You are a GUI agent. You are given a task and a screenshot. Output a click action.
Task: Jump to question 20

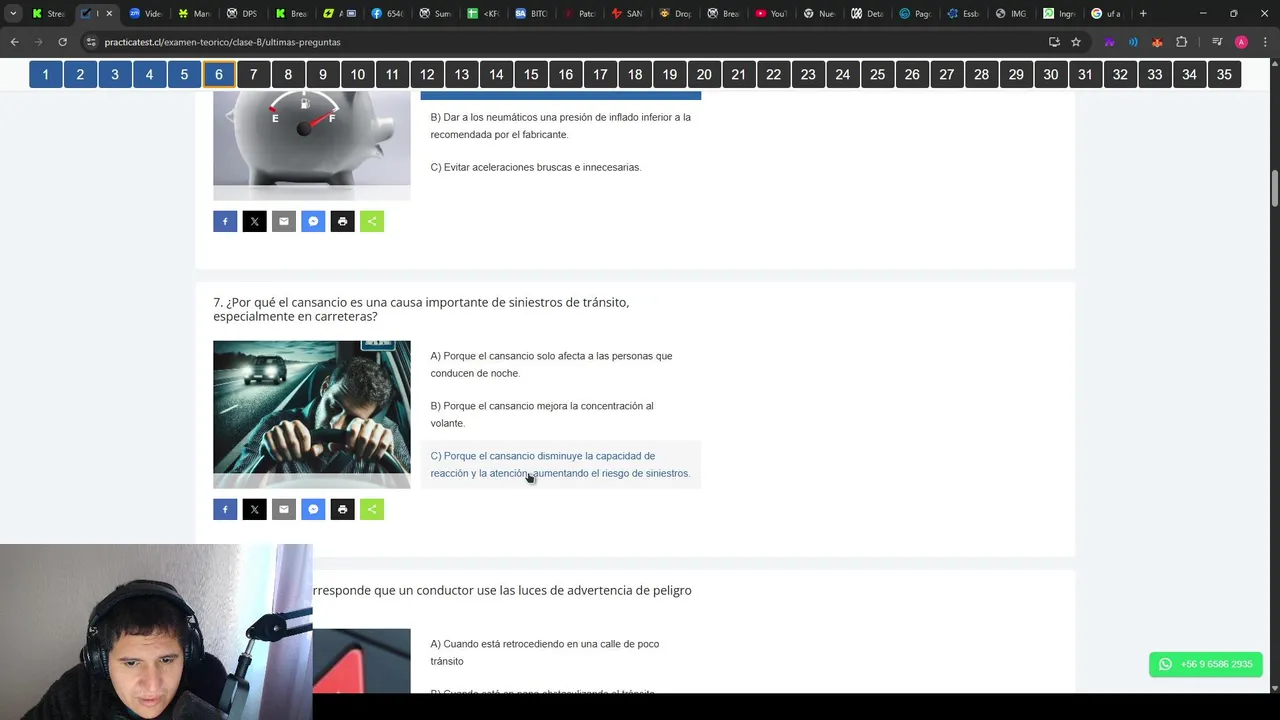click(704, 74)
